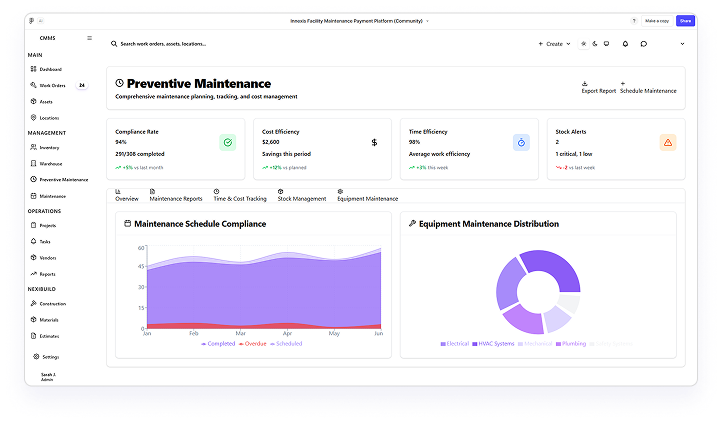Focus the search work orders field

click(200, 44)
